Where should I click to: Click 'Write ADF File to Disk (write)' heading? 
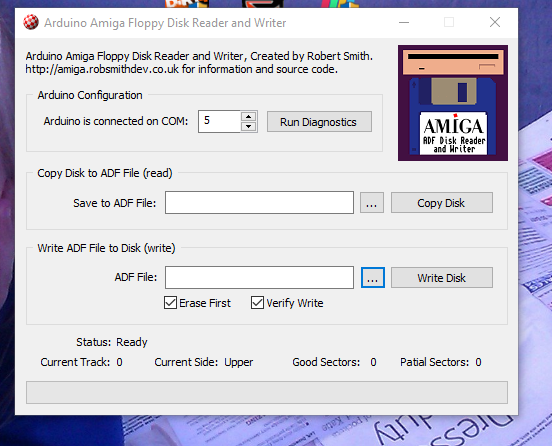click(106, 248)
